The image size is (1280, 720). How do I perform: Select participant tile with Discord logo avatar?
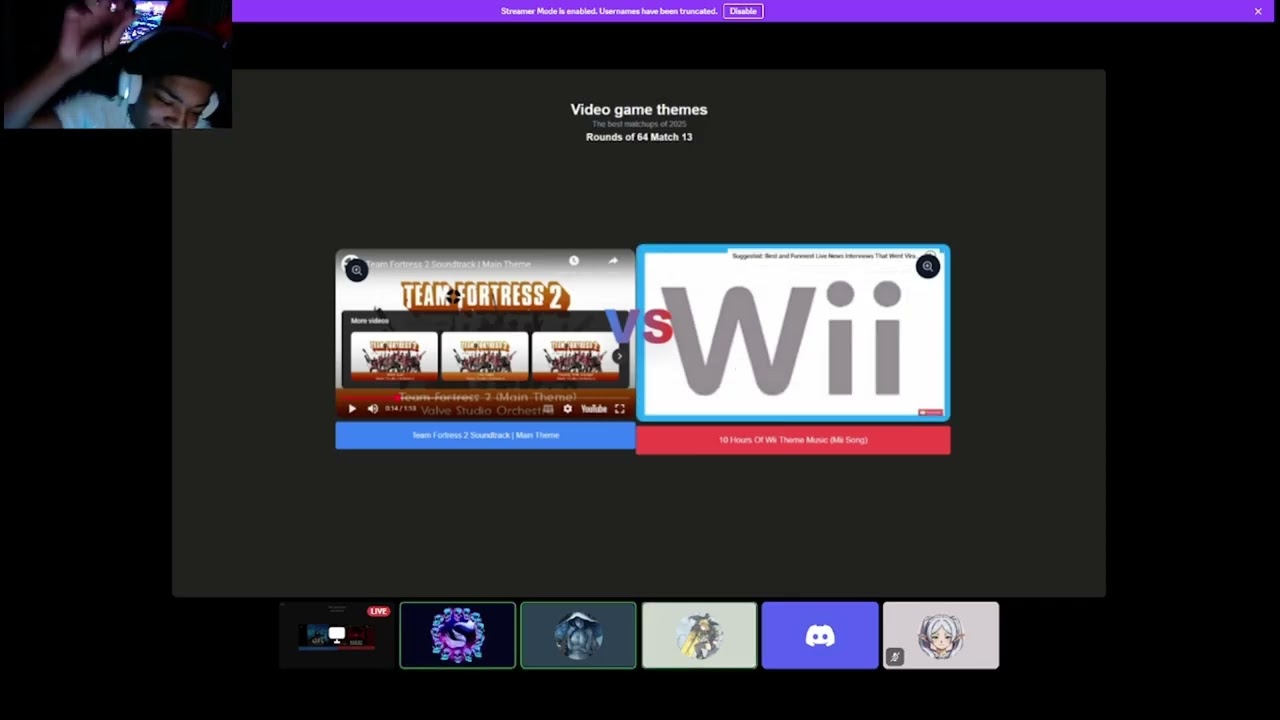point(820,635)
